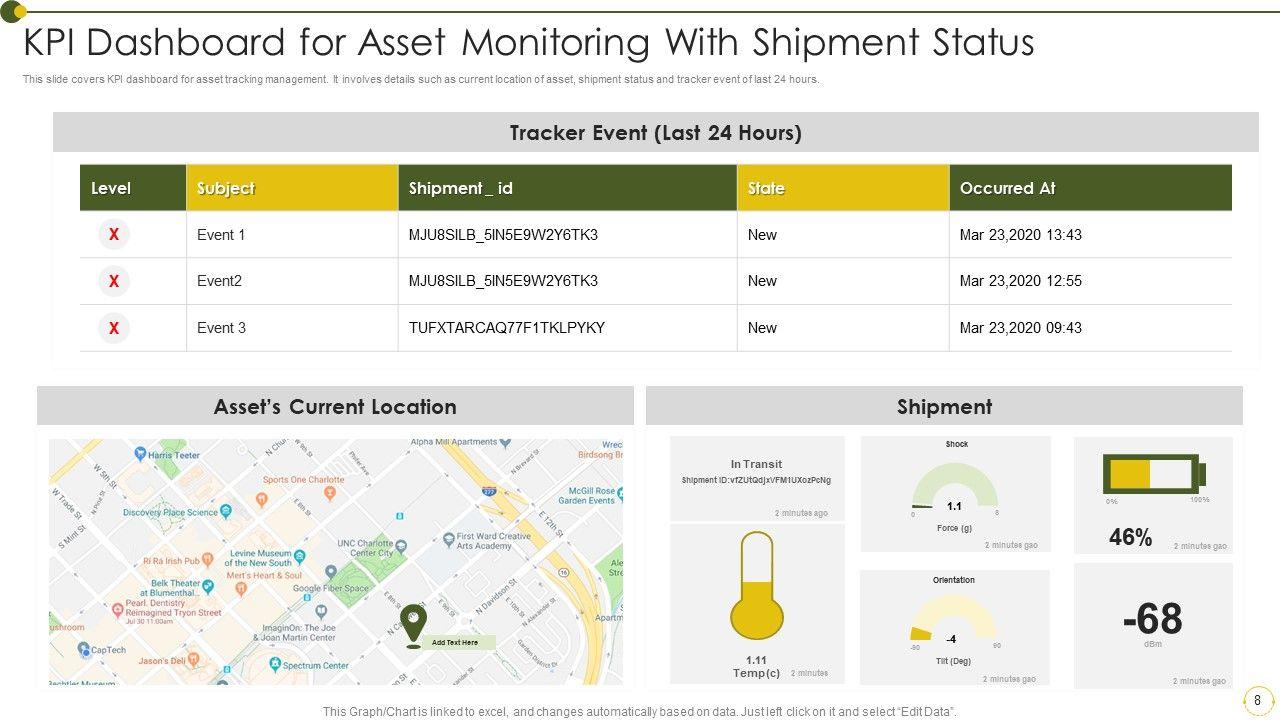Image resolution: width=1280 pixels, height=720 pixels.
Task: Click the Shipment_id column header
Action: pos(461,188)
